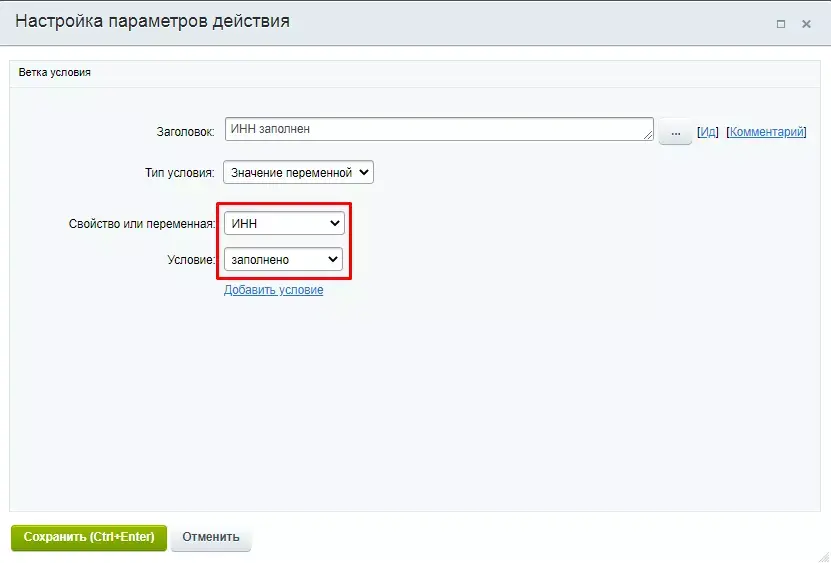Click the dialog title Настройка параметров действия
831x563 pixels.
(153, 21)
